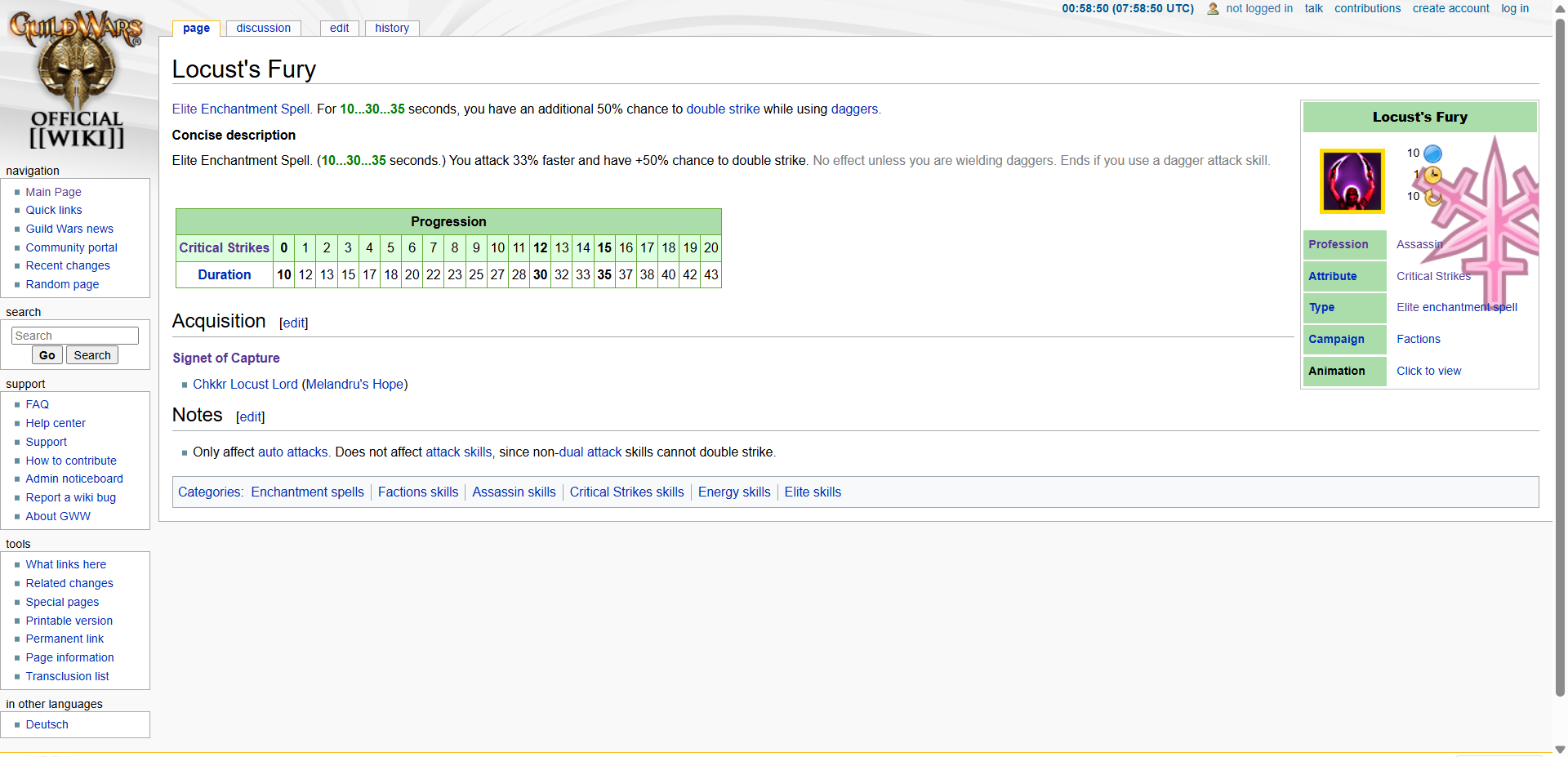Click the Guild Wars Official Wiki logo

[x=76, y=80]
